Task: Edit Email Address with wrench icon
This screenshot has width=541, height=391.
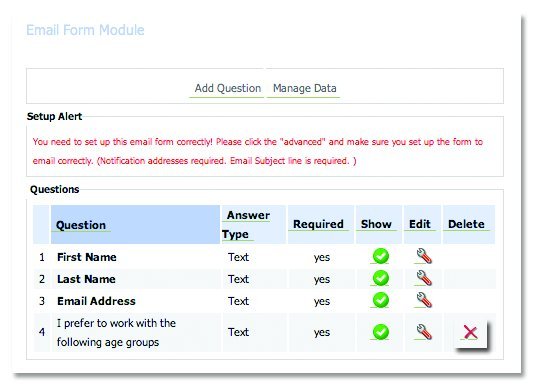Action: [x=424, y=300]
